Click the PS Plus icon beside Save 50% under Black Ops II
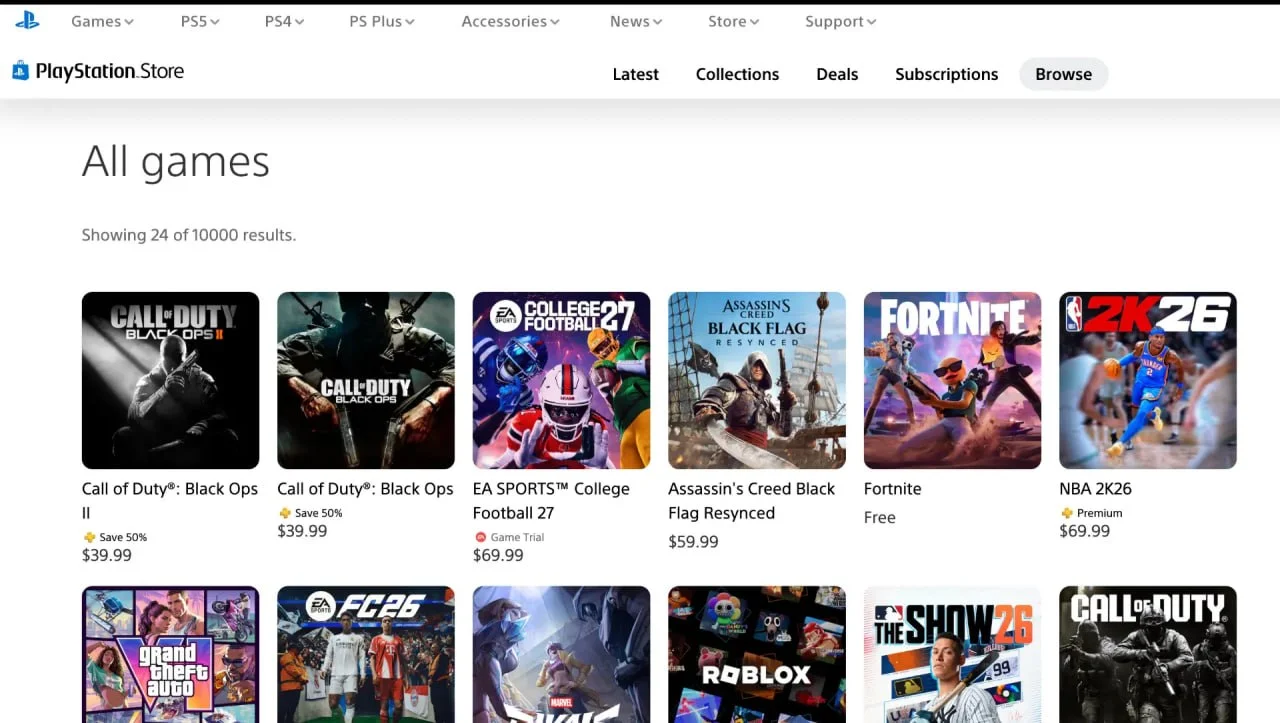 click(89, 538)
